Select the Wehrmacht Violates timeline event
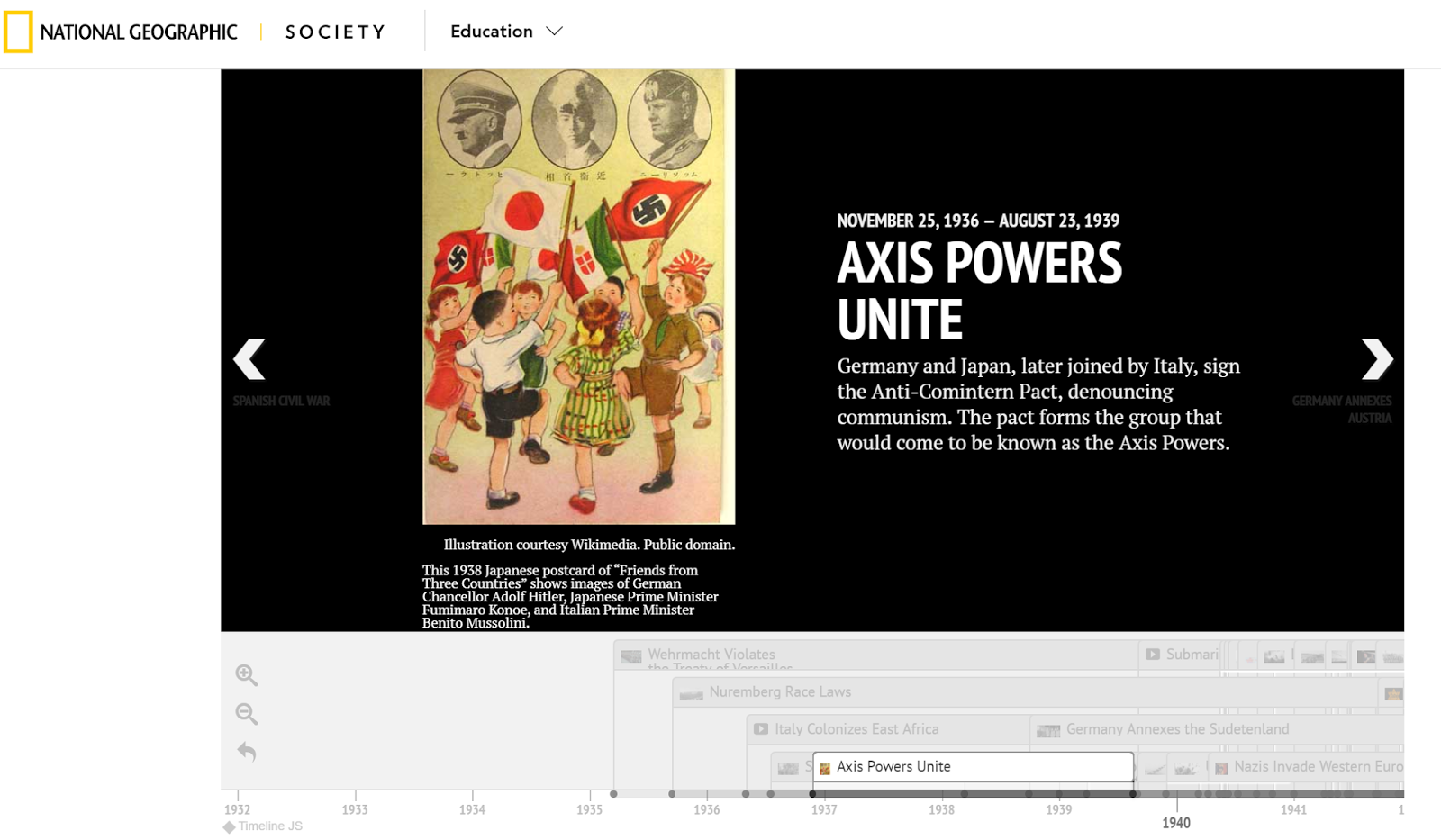The height and width of the screenshot is (840, 1441). pos(875,655)
